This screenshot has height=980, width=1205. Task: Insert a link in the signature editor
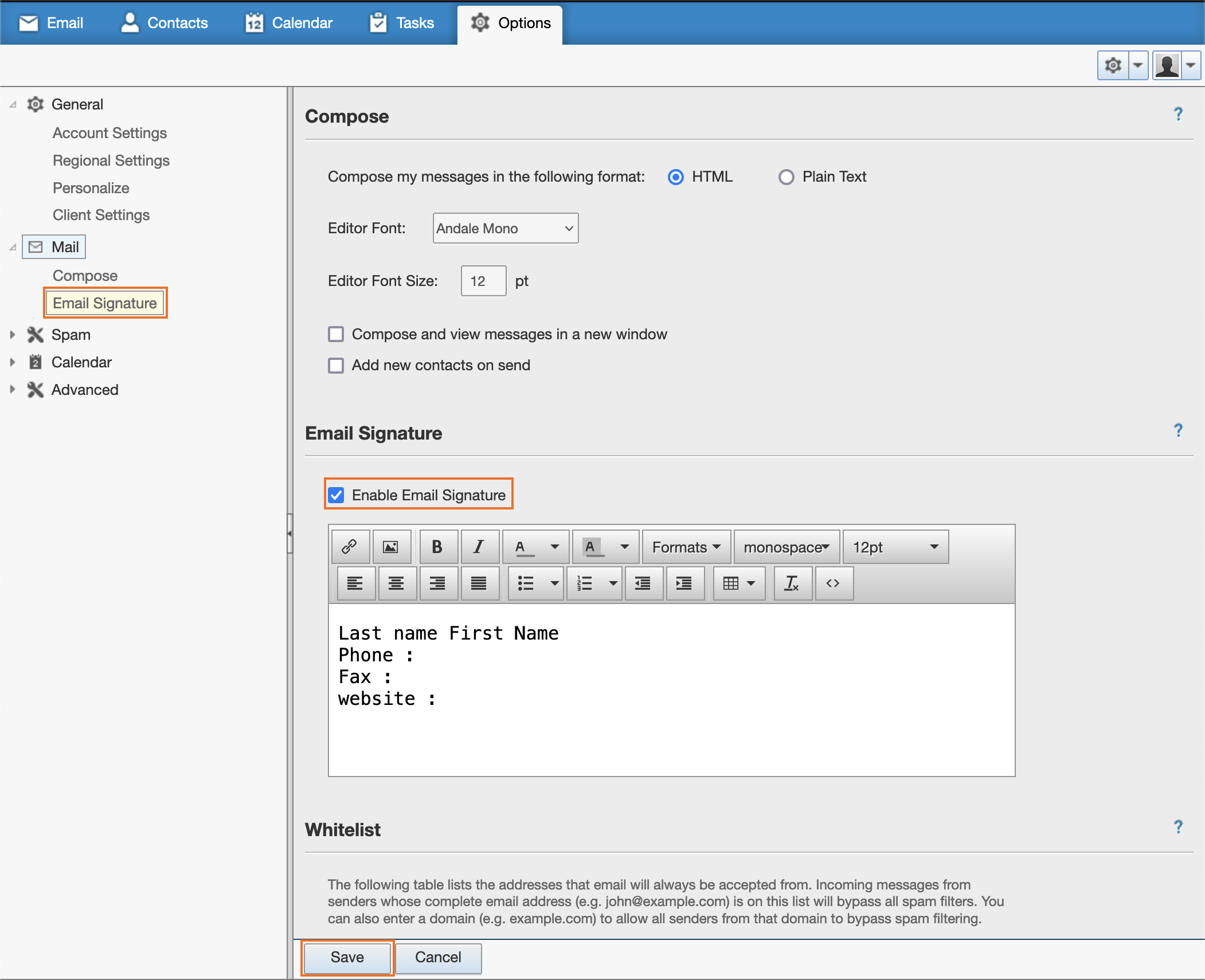coord(350,546)
